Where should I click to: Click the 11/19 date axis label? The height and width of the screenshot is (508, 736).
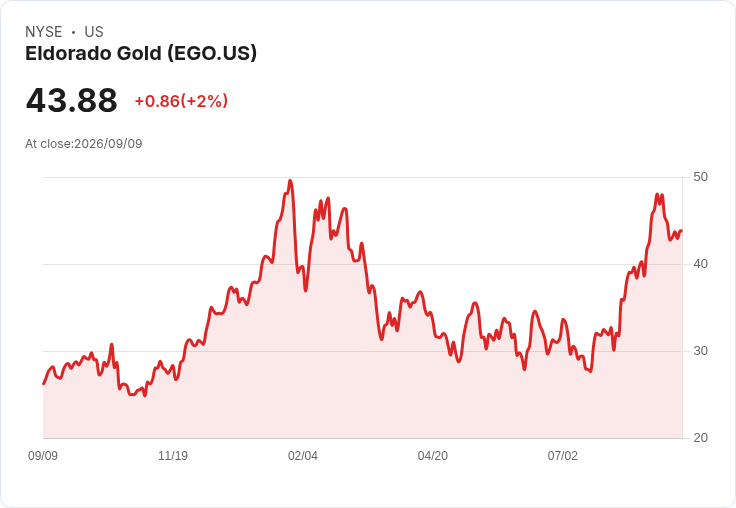tap(173, 455)
